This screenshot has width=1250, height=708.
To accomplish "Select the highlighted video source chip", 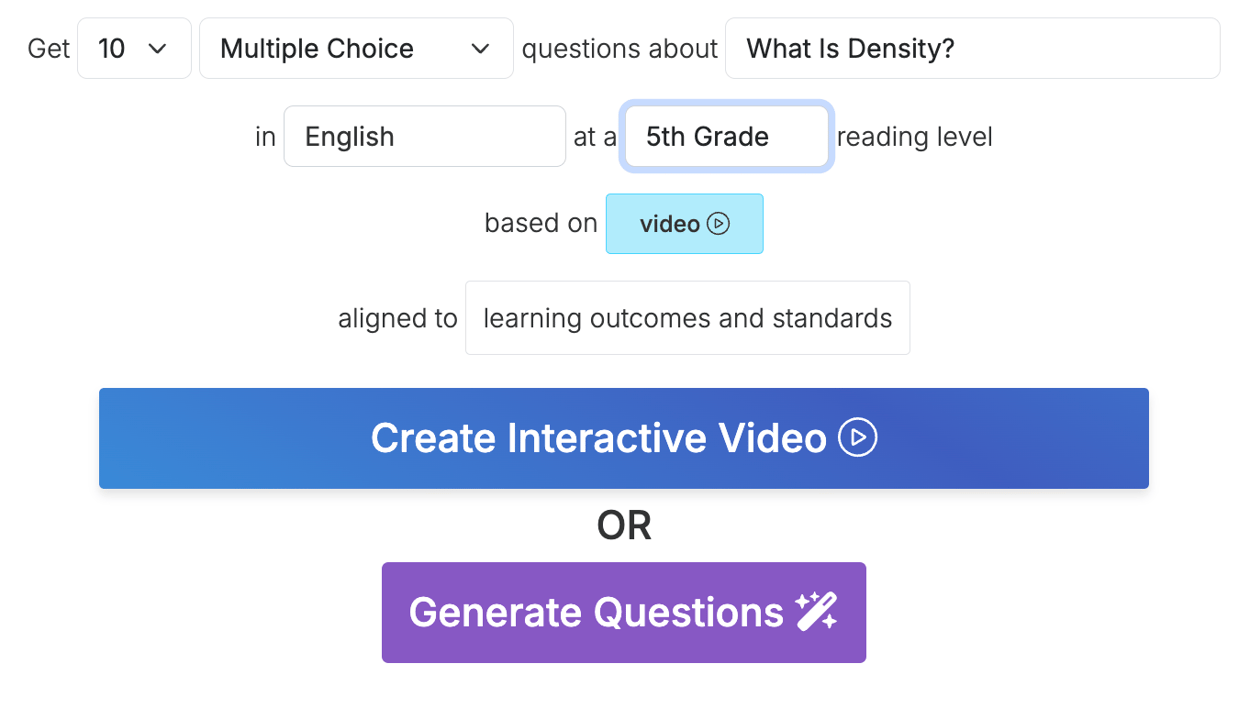I will (x=684, y=223).
